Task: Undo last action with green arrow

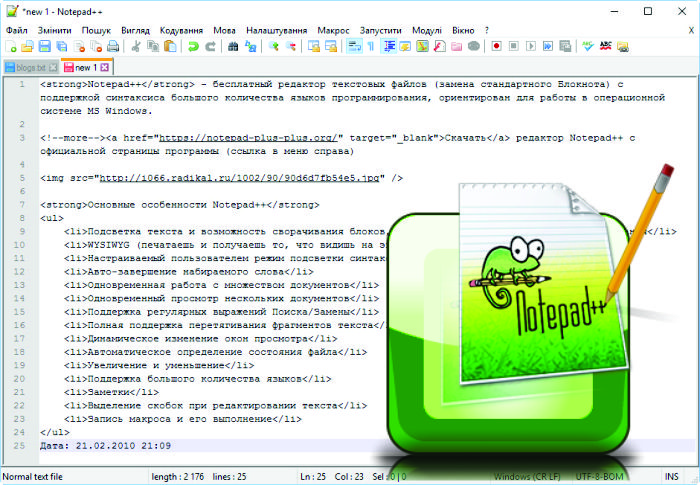Action: pyautogui.click(x=193, y=46)
